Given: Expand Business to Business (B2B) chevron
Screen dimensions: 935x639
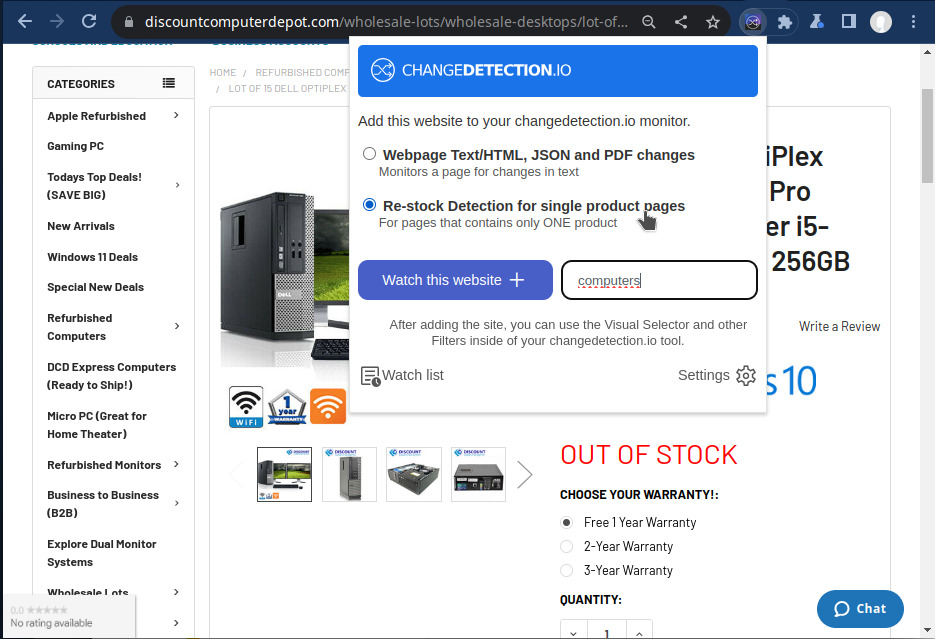Looking at the screenshot, I should tap(177, 503).
